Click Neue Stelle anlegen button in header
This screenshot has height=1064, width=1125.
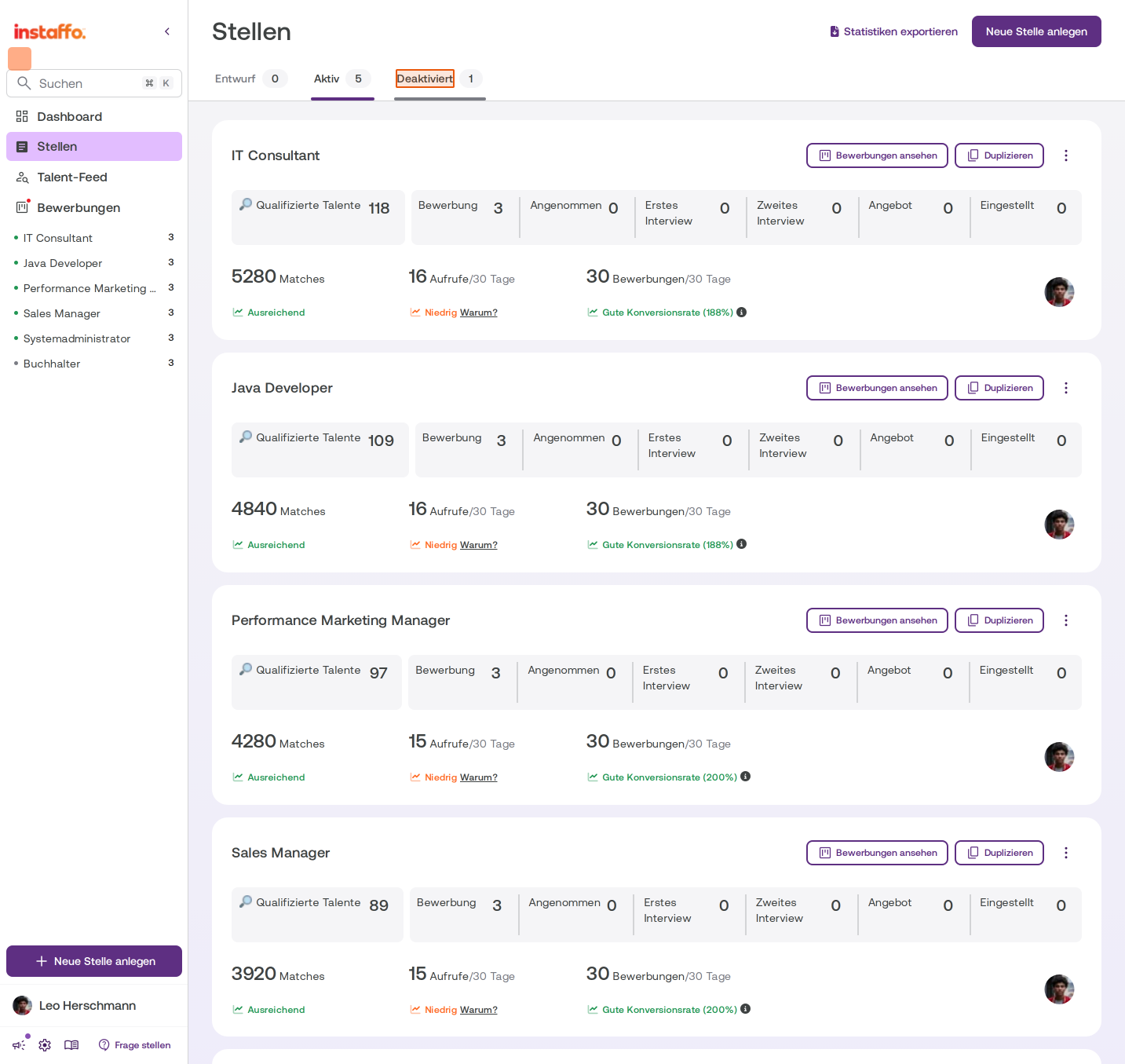[x=1036, y=31]
